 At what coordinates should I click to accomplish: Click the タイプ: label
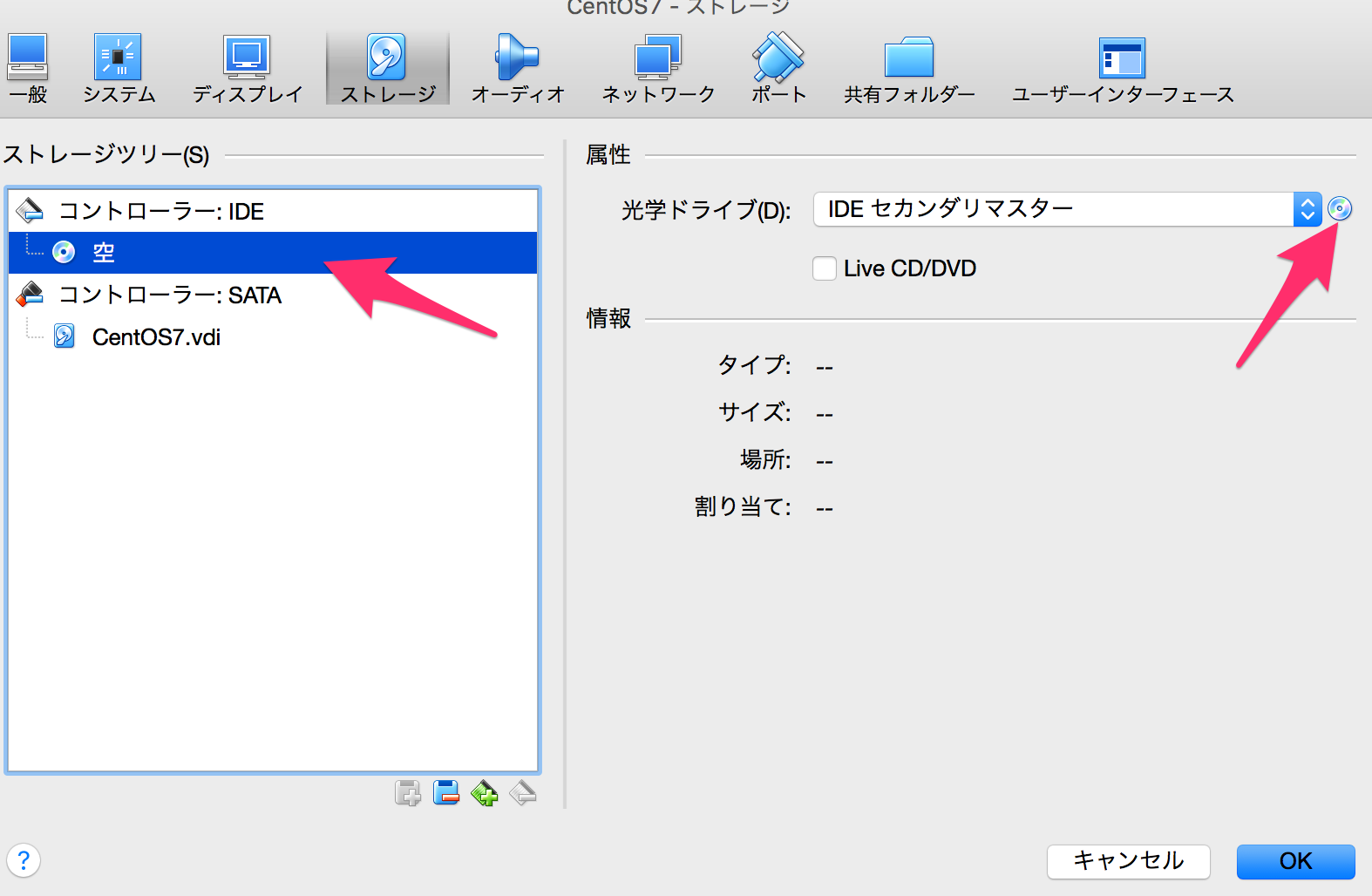(x=755, y=365)
